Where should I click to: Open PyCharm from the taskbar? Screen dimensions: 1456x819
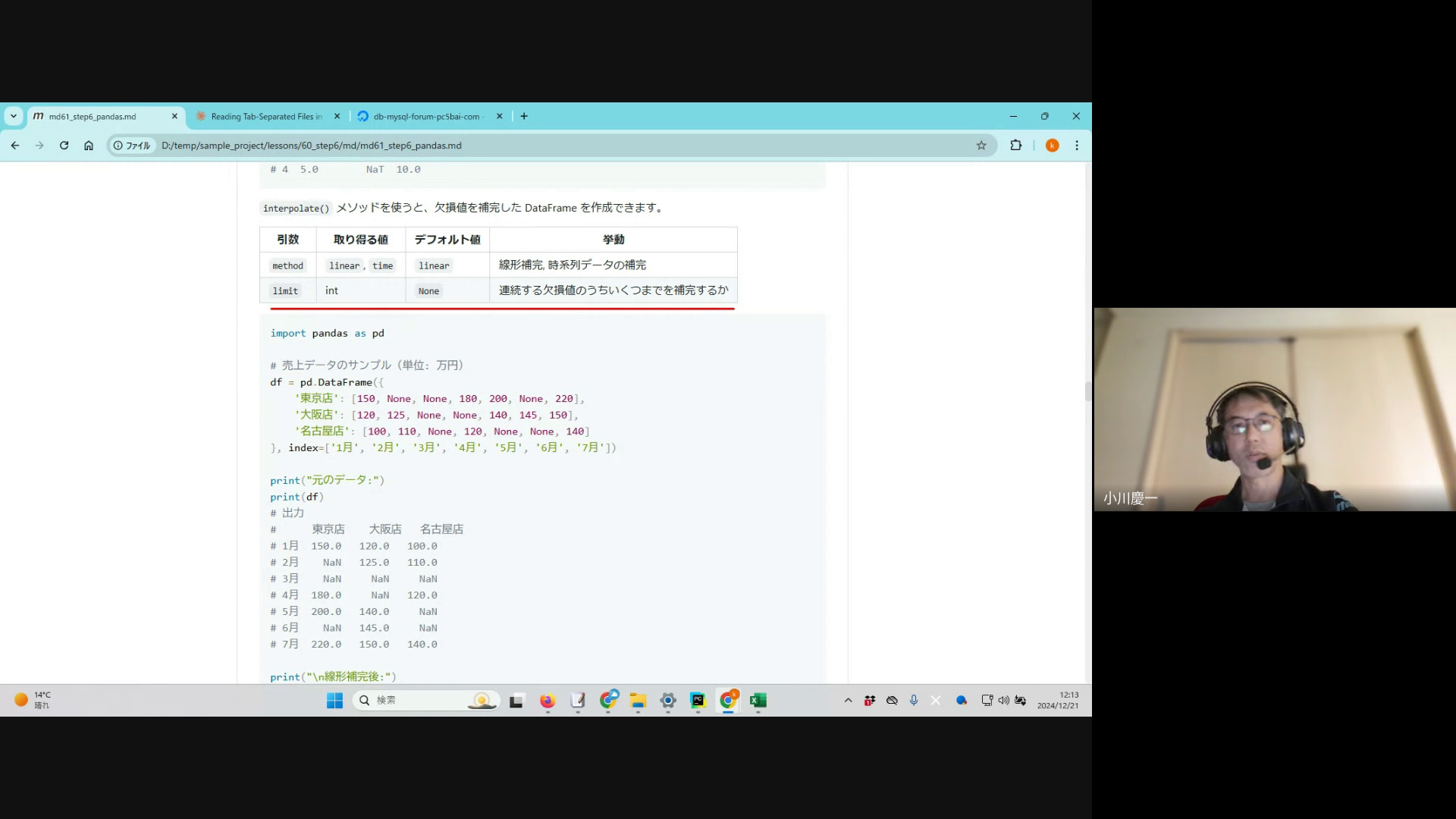click(x=698, y=701)
